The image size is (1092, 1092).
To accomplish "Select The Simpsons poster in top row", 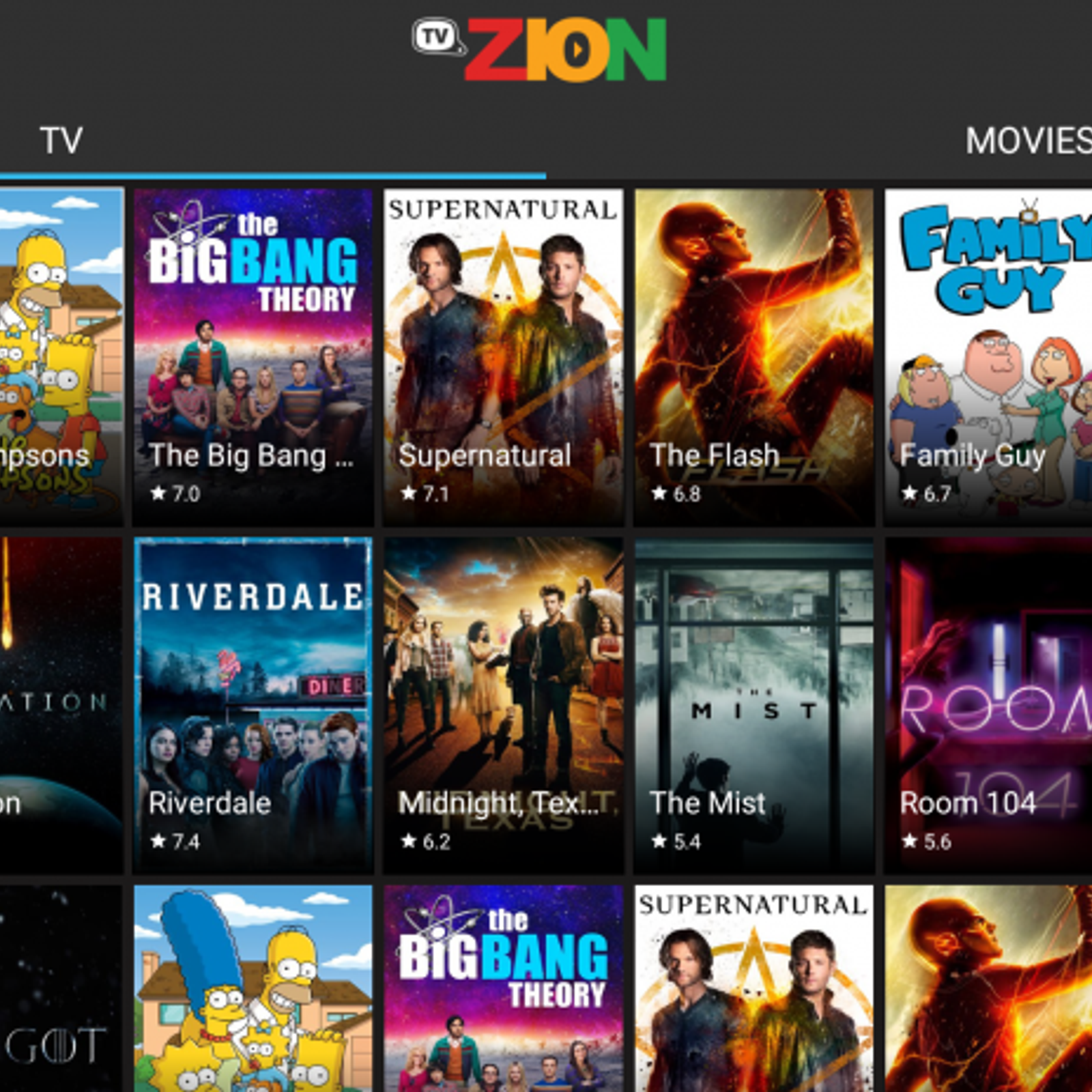I will (x=61, y=357).
